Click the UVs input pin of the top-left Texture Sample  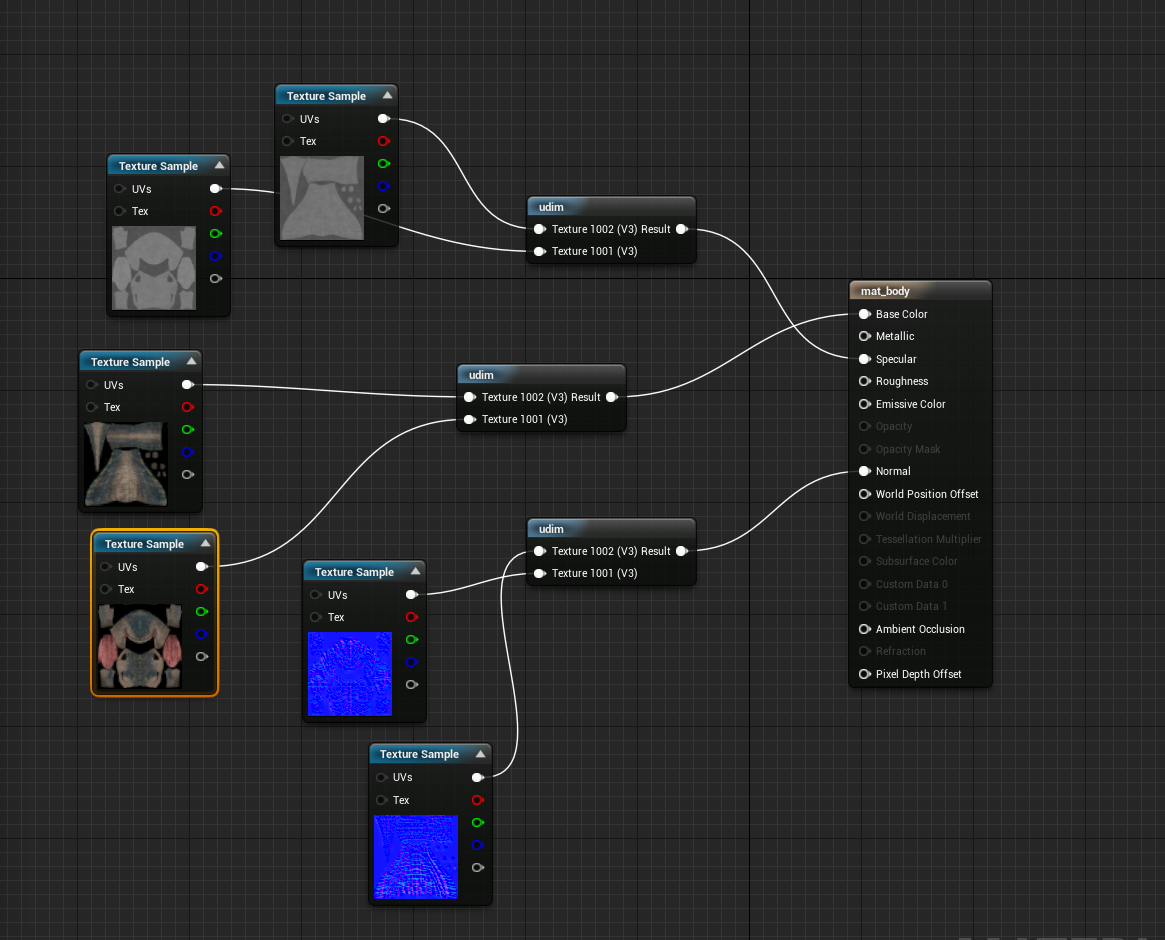coord(120,188)
